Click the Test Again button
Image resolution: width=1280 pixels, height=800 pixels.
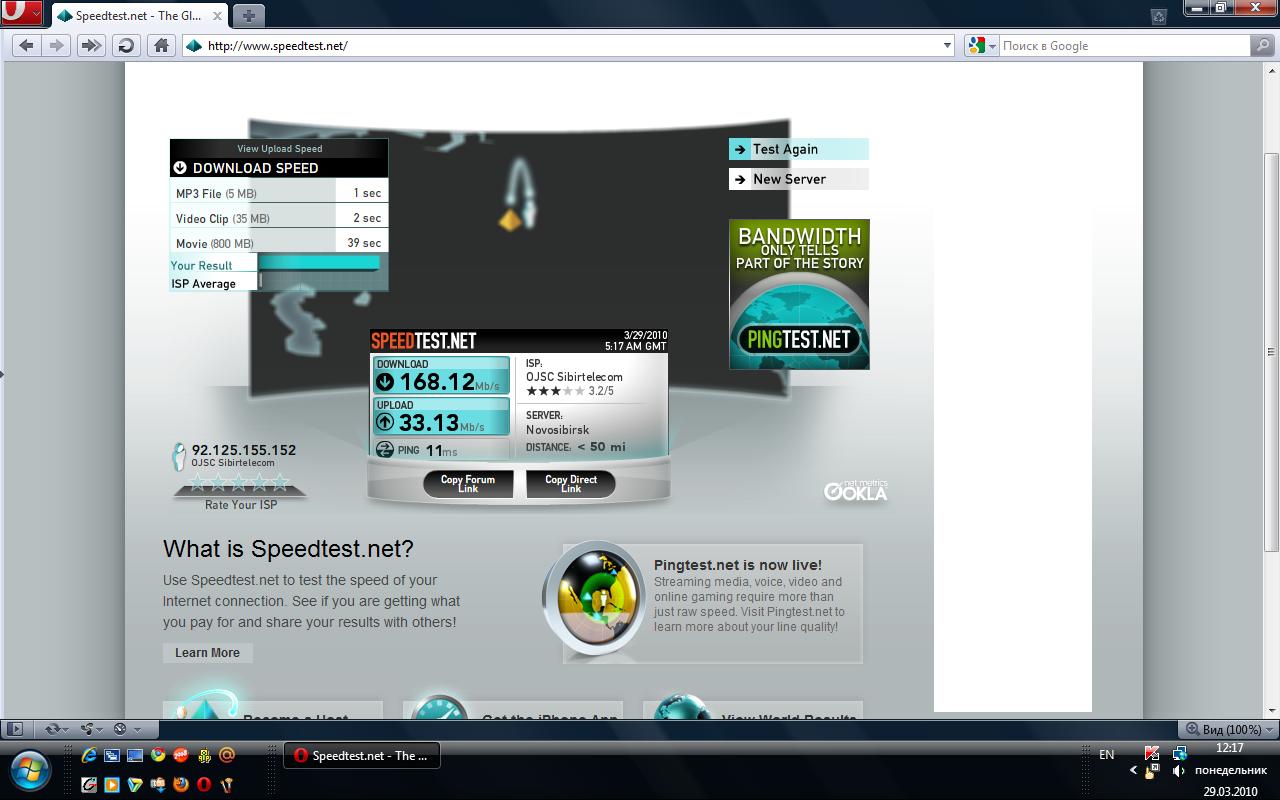[x=798, y=149]
